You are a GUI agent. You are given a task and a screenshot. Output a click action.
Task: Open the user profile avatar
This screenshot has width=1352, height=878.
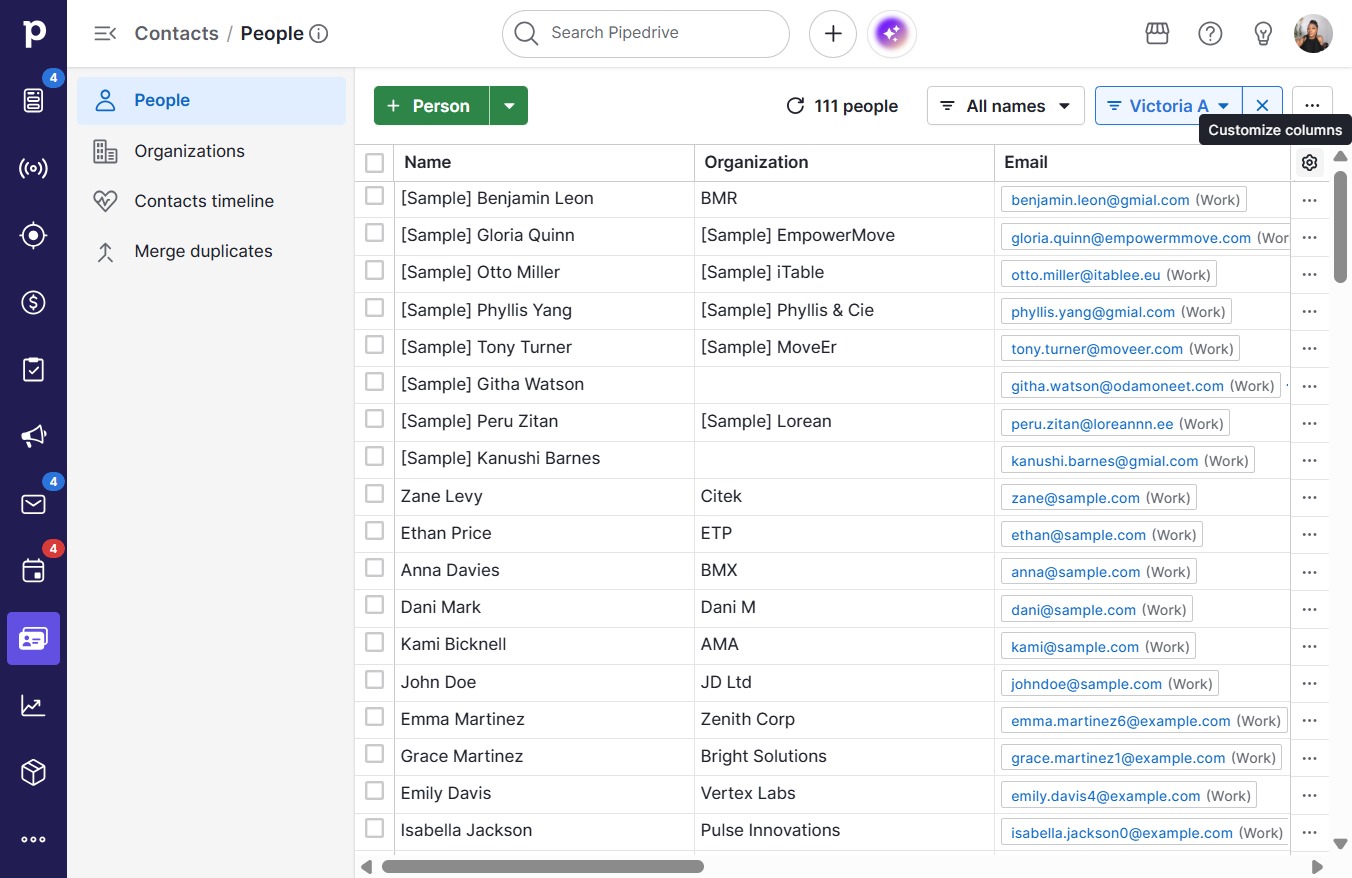[x=1313, y=34]
